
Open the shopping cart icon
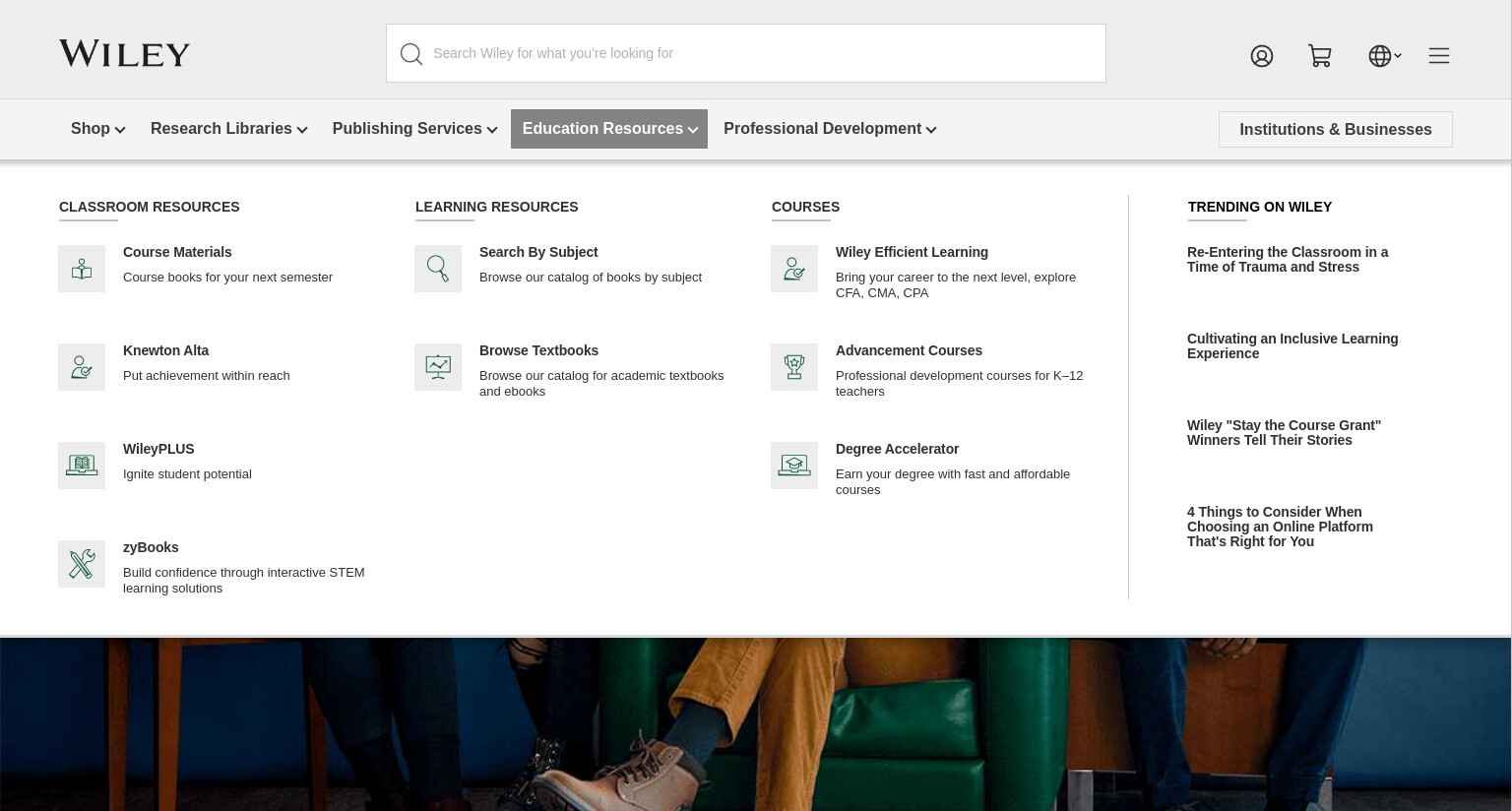click(1320, 56)
